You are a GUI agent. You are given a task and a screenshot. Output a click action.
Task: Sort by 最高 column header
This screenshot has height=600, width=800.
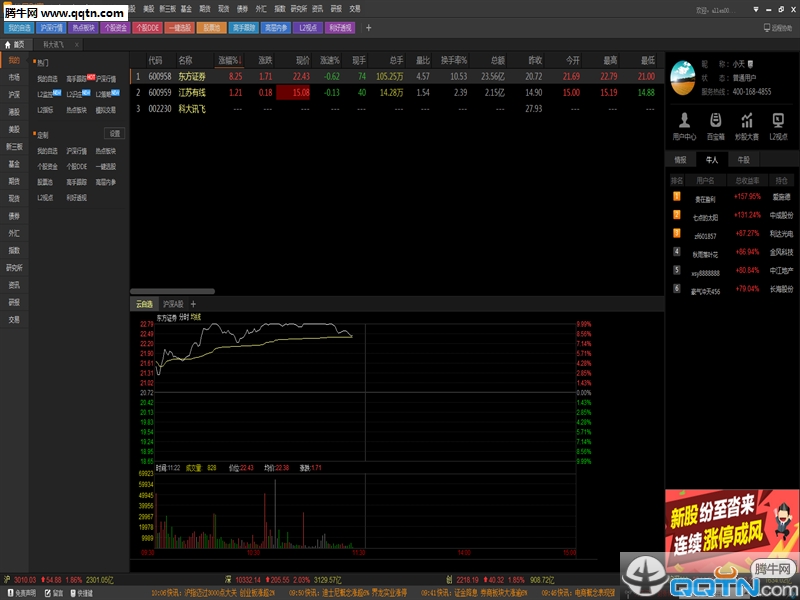coord(610,60)
